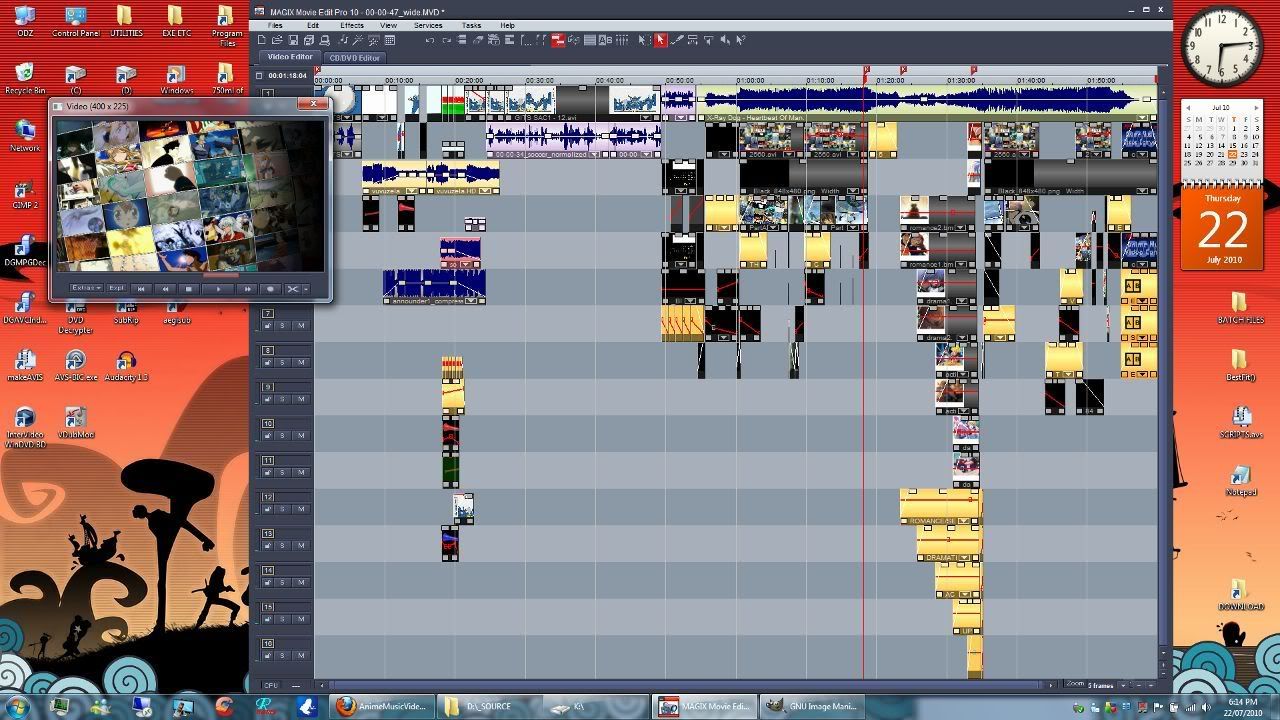Click the Save floppy disk icon
This screenshot has height=720, width=1280.
click(x=293, y=40)
